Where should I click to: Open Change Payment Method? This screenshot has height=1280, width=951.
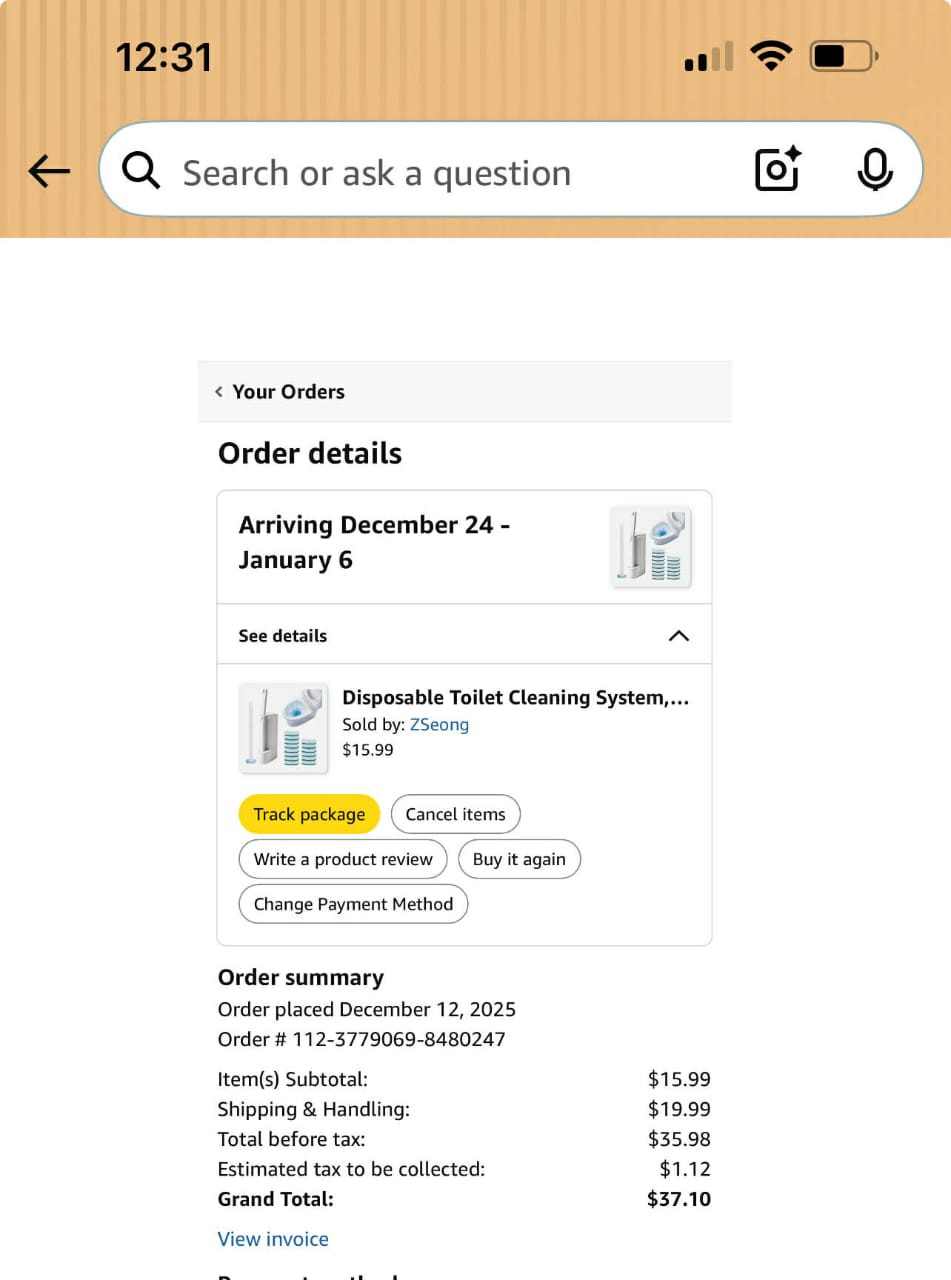[353, 904]
